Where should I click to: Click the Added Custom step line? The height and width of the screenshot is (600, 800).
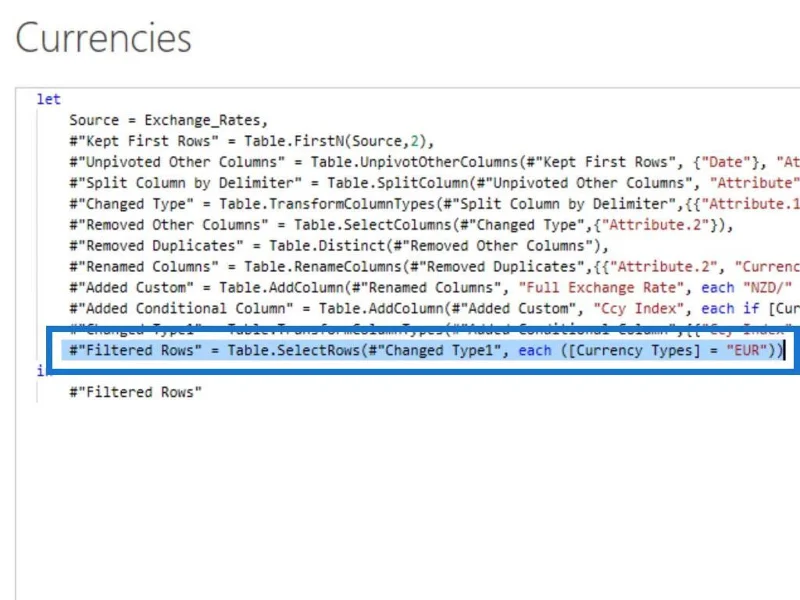point(434,288)
